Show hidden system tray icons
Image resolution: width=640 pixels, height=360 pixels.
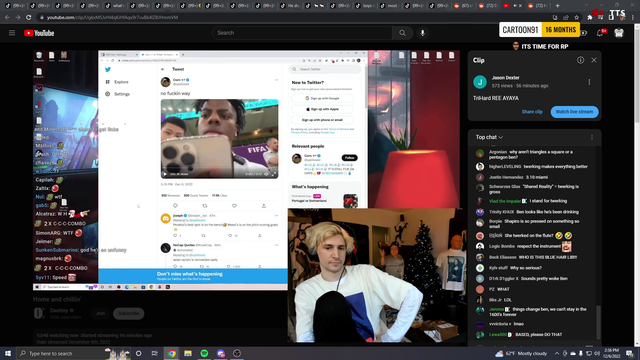(557, 353)
